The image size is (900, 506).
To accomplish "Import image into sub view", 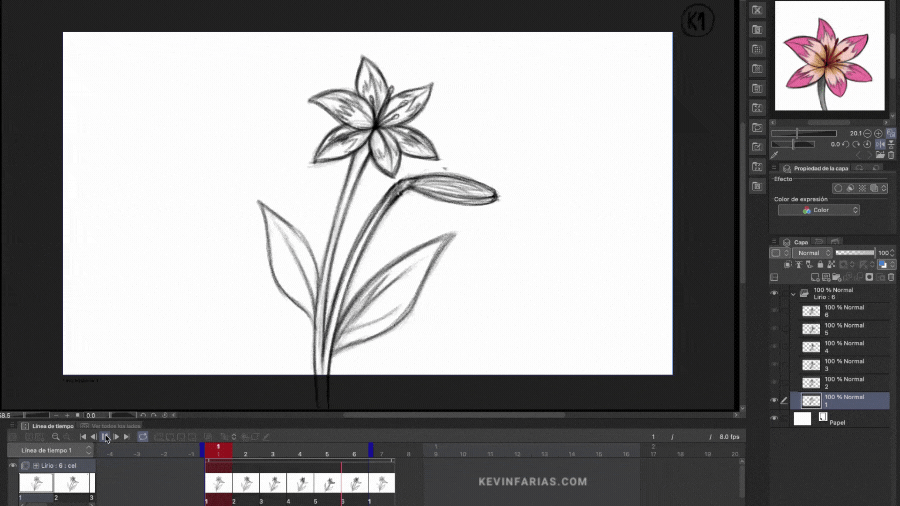I will (880, 155).
